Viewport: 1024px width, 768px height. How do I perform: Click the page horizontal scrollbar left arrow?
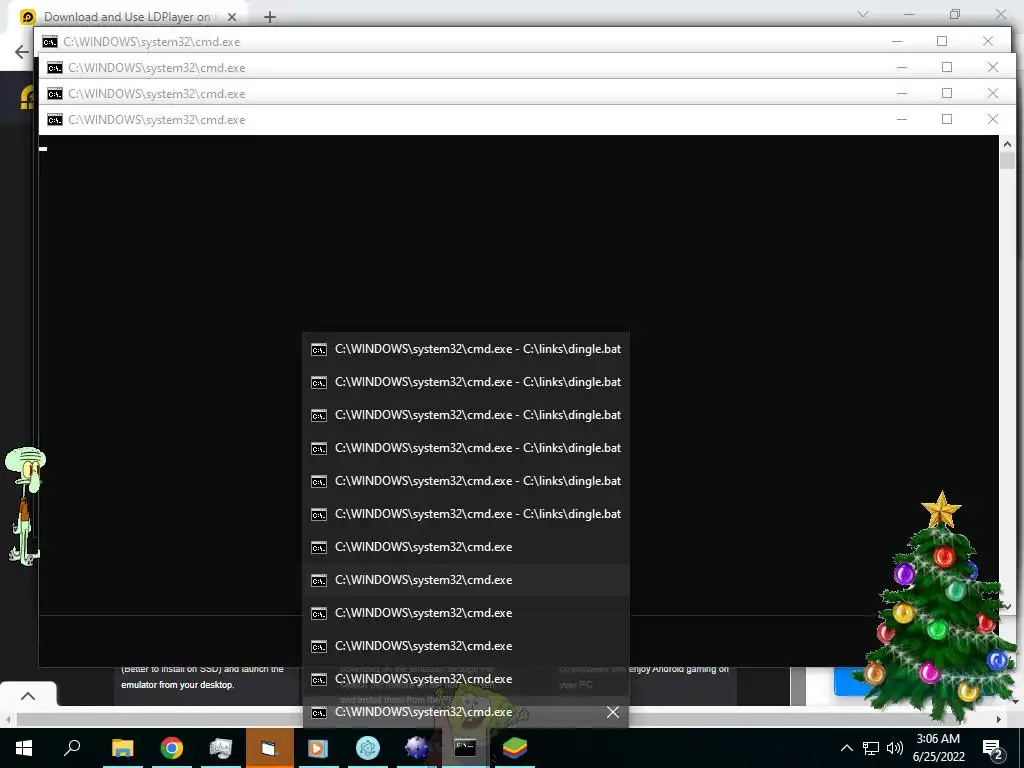point(7,720)
